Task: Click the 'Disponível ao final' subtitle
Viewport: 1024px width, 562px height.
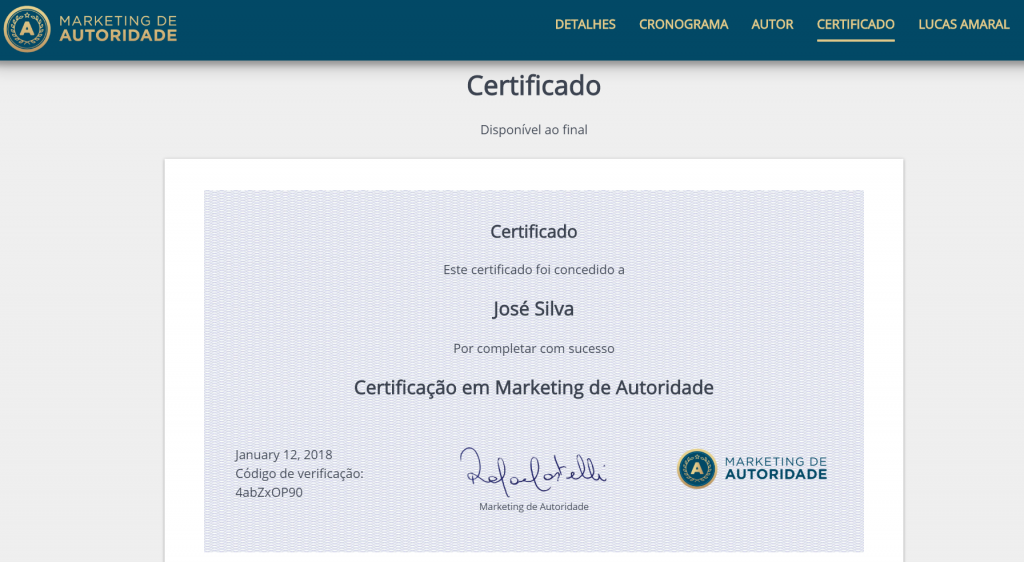Action: 534,130
